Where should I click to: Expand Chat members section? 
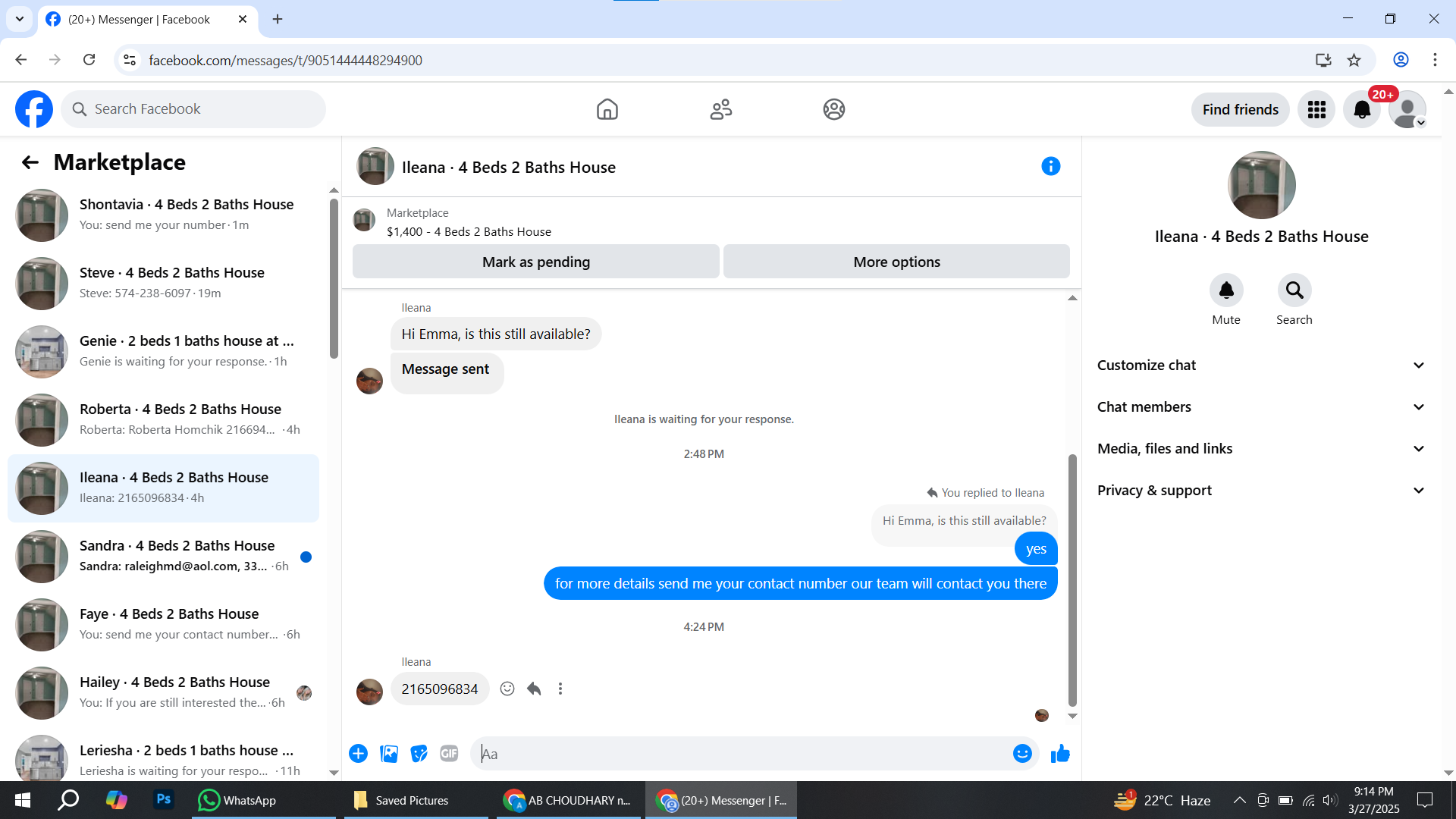coord(1261,406)
